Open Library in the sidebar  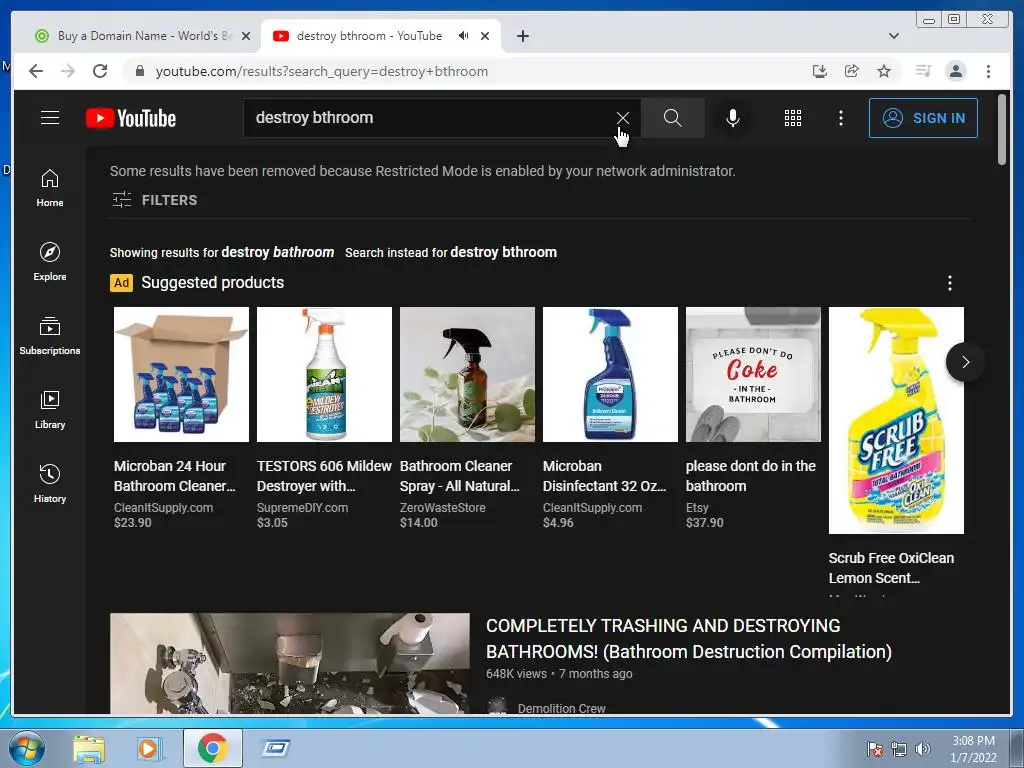point(50,409)
